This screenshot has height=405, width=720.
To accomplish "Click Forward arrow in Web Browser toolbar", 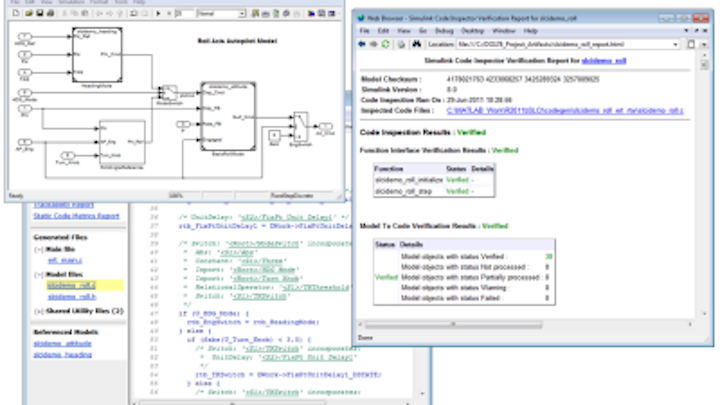I will (373, 44).
